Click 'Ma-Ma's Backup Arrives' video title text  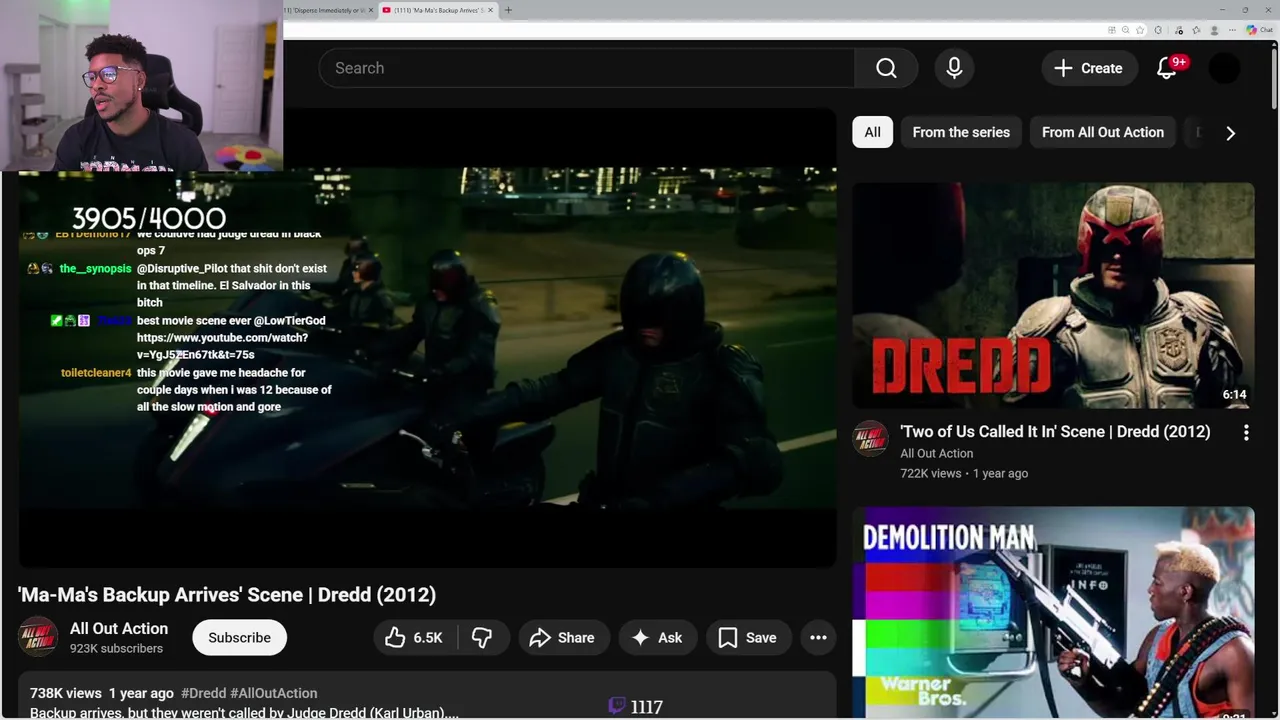[x=227, y=595]
